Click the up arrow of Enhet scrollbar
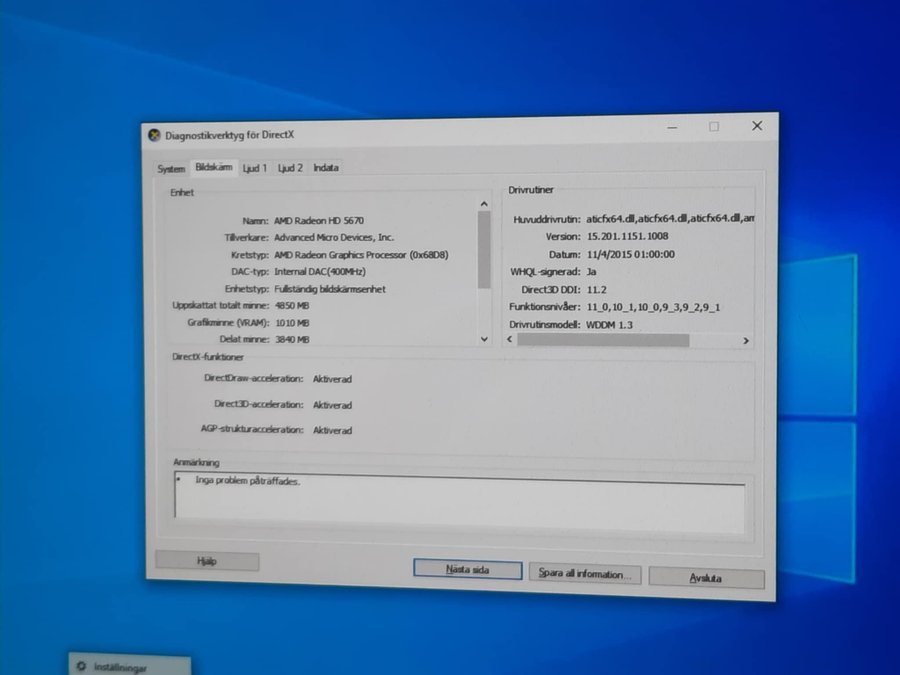This screenshot has height=675, width=900. pos(485,204)
